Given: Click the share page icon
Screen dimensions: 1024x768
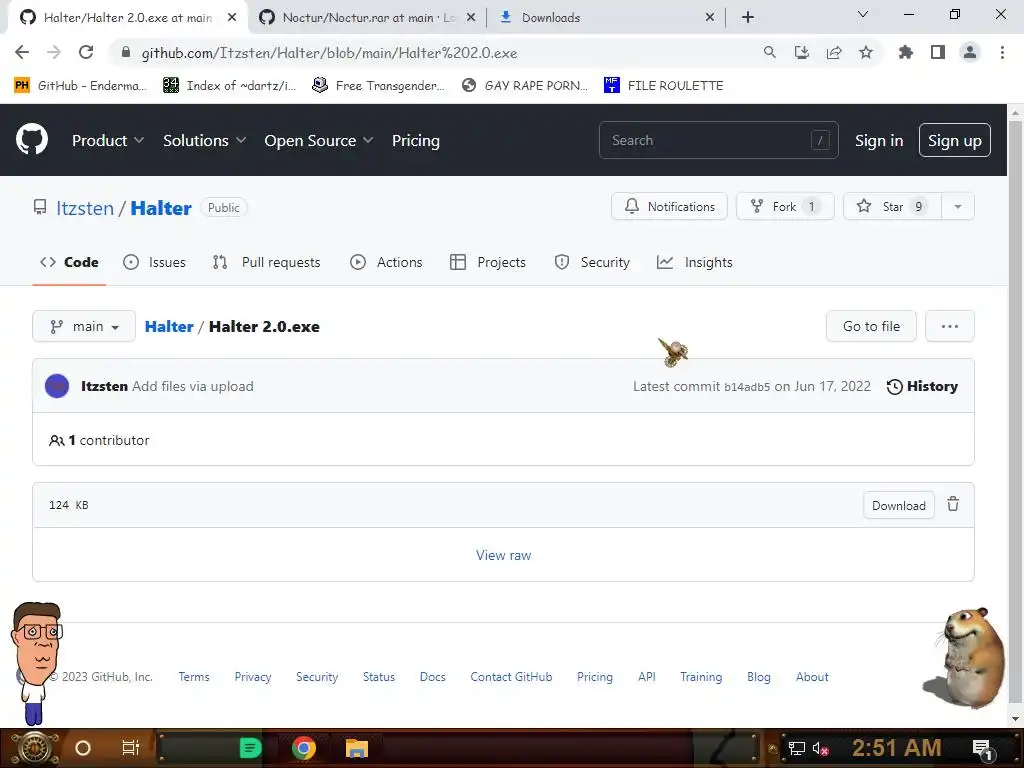Looking at the screenshot, I should click(x=834, y=52).
